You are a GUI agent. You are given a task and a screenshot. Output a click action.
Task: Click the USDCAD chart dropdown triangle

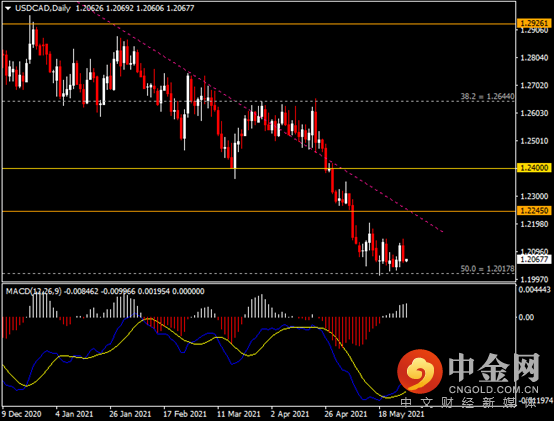(8, 8)
